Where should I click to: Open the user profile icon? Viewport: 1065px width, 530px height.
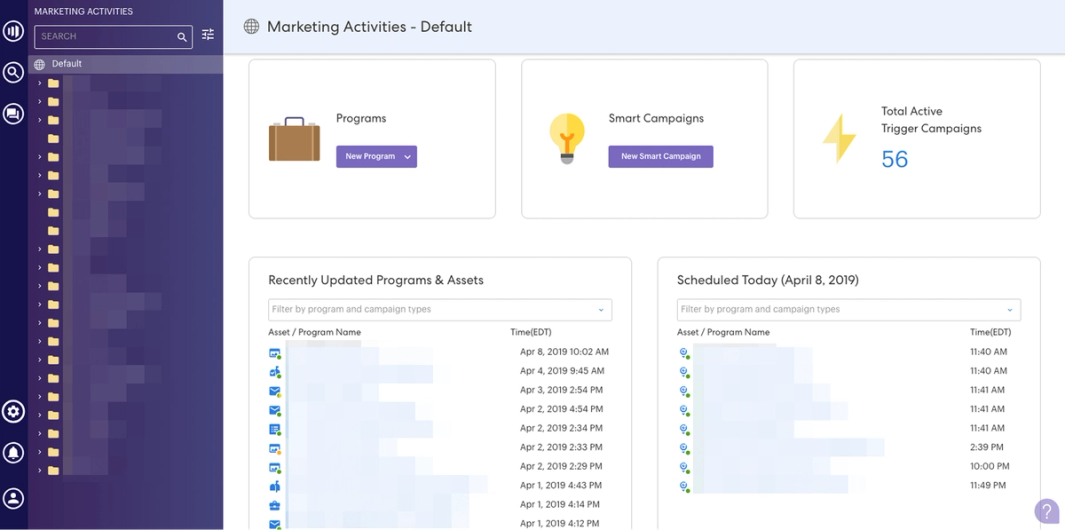[14, 498]
